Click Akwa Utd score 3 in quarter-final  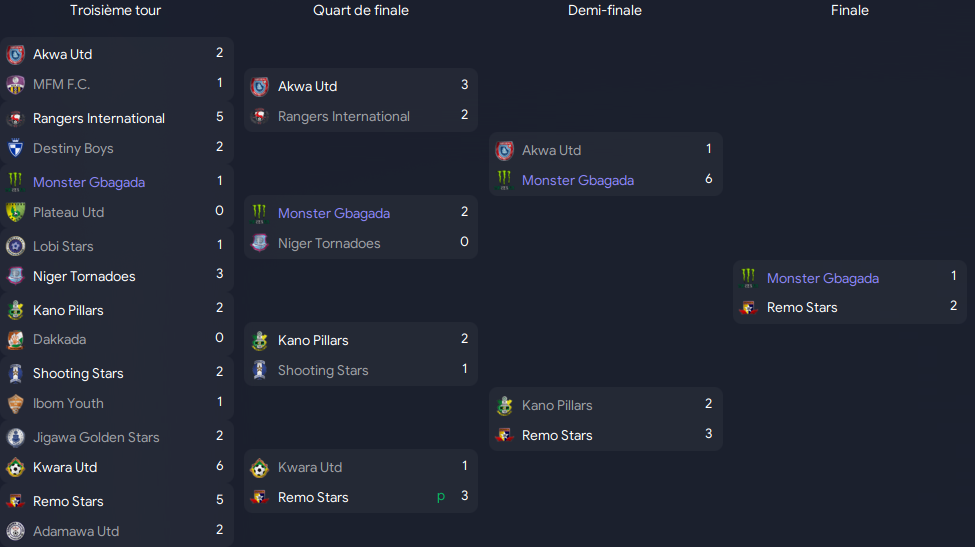(x=464, y=85)
